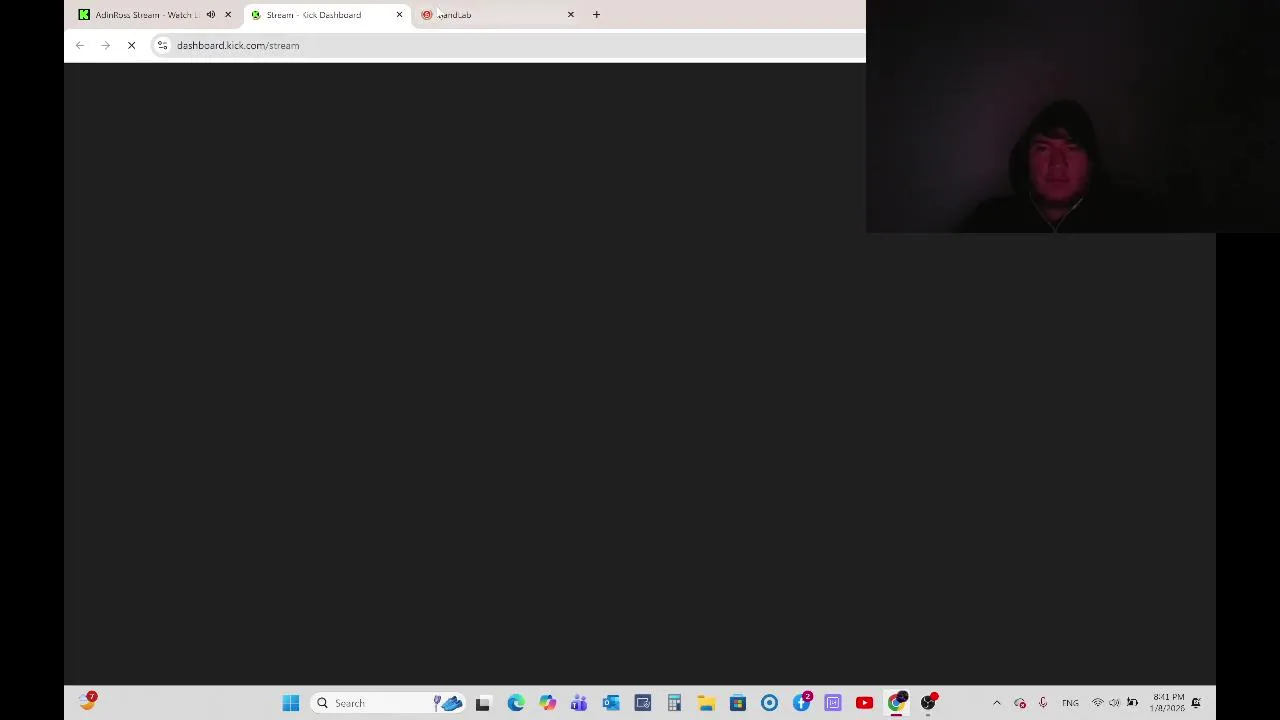Open Microsoft Teams from taskbar
The width and height of the screenshot is (1280, 720).
pyautogui.click(x=579, y=703)
